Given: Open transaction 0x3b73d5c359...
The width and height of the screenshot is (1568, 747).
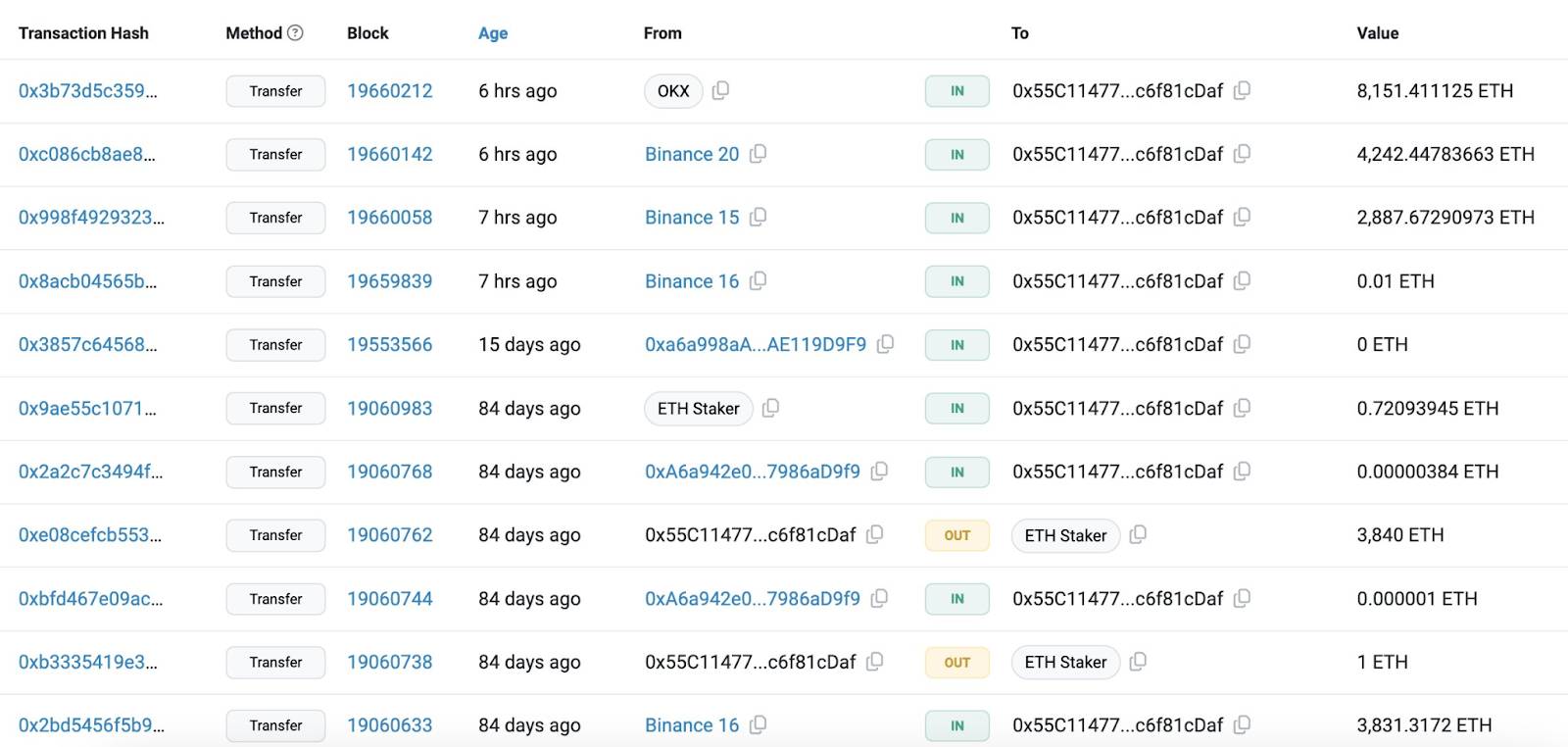Looking at the screenshot, I should (88, 90).
